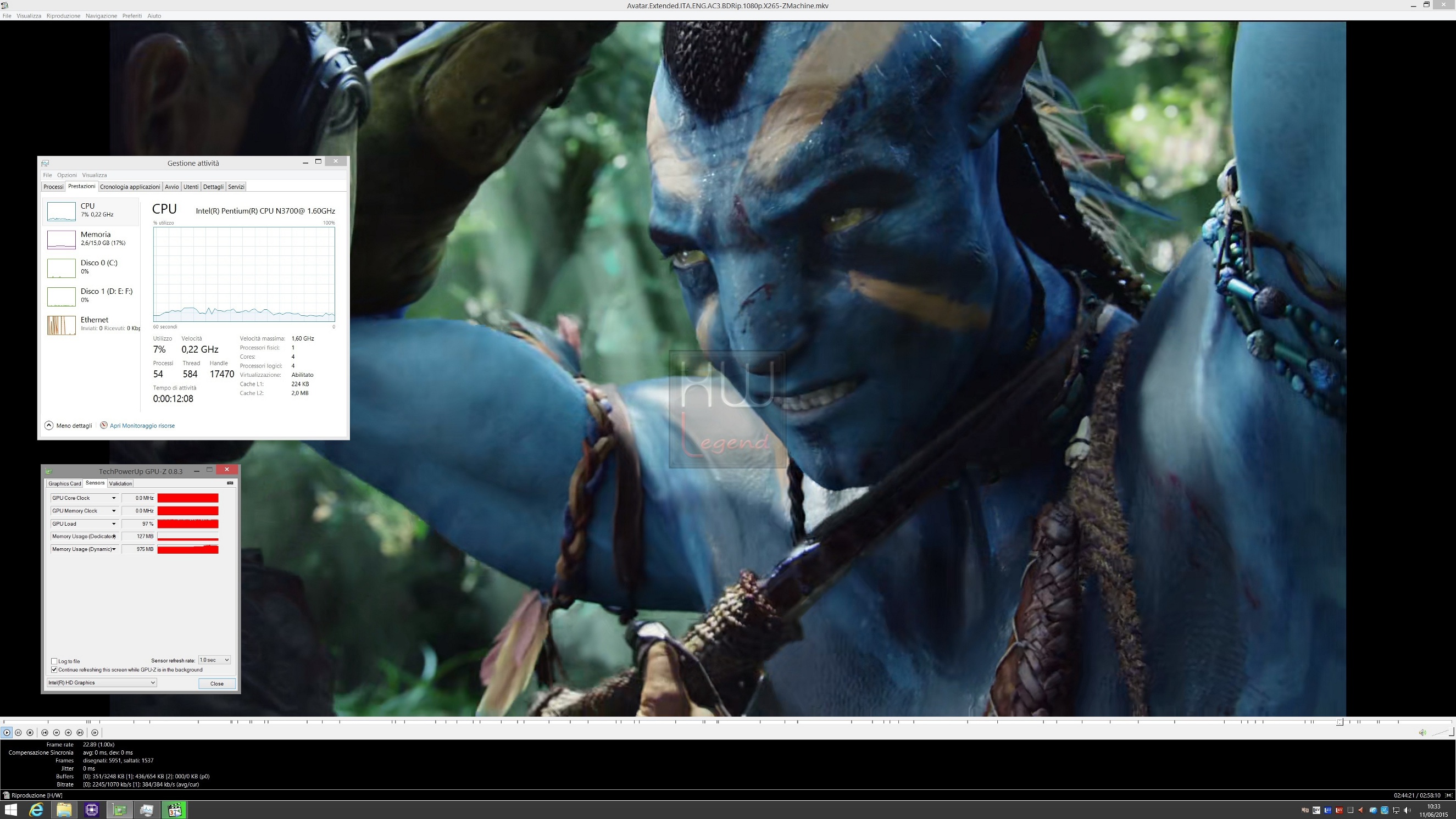Enable the Log to file checkbox
The image size is (1456, 819).
tap(54, 661)
